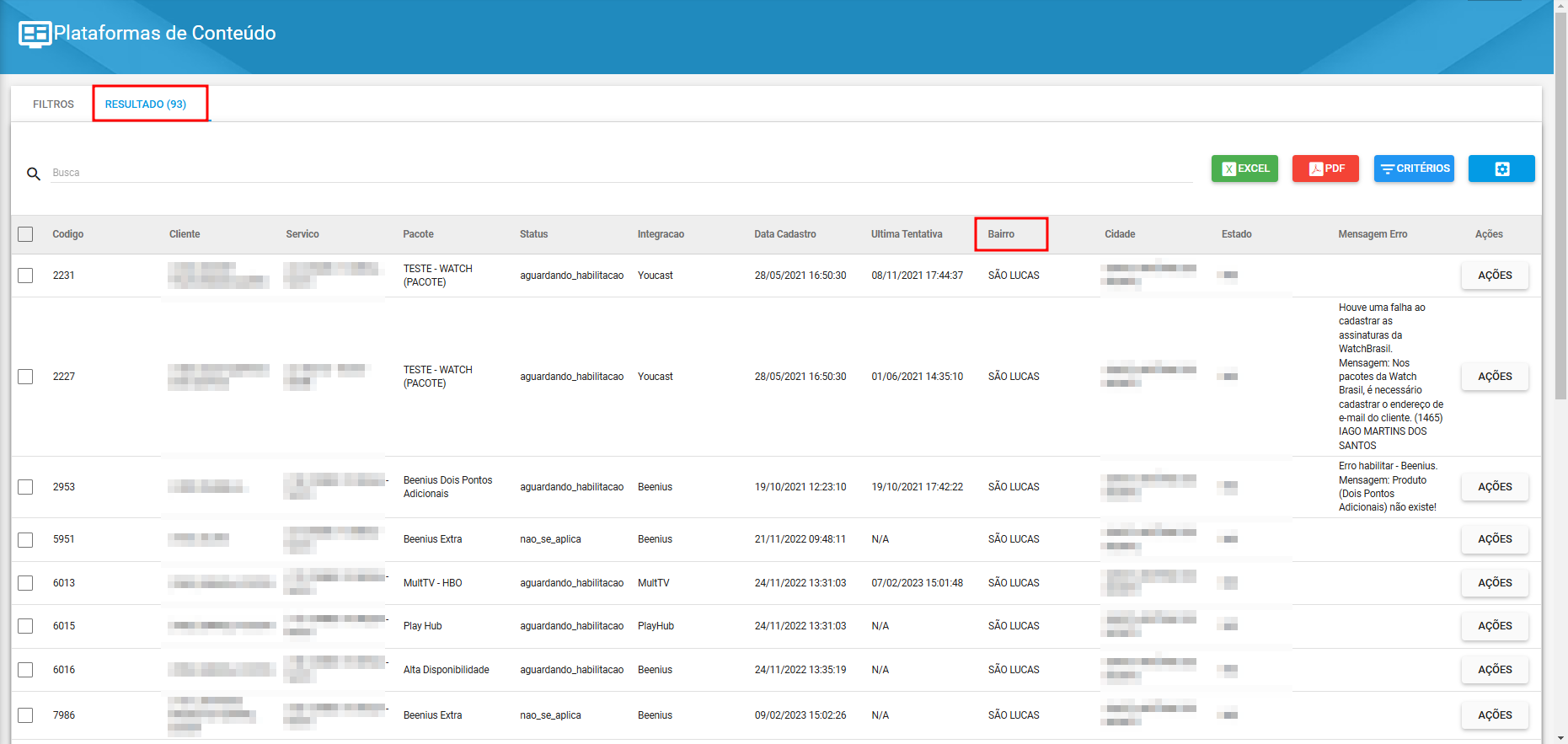Click the 'Erro habilitar - Beenius' error message
Image resolution: width=1568 pixels, height=744 pixels.
tap(1389, 487)
